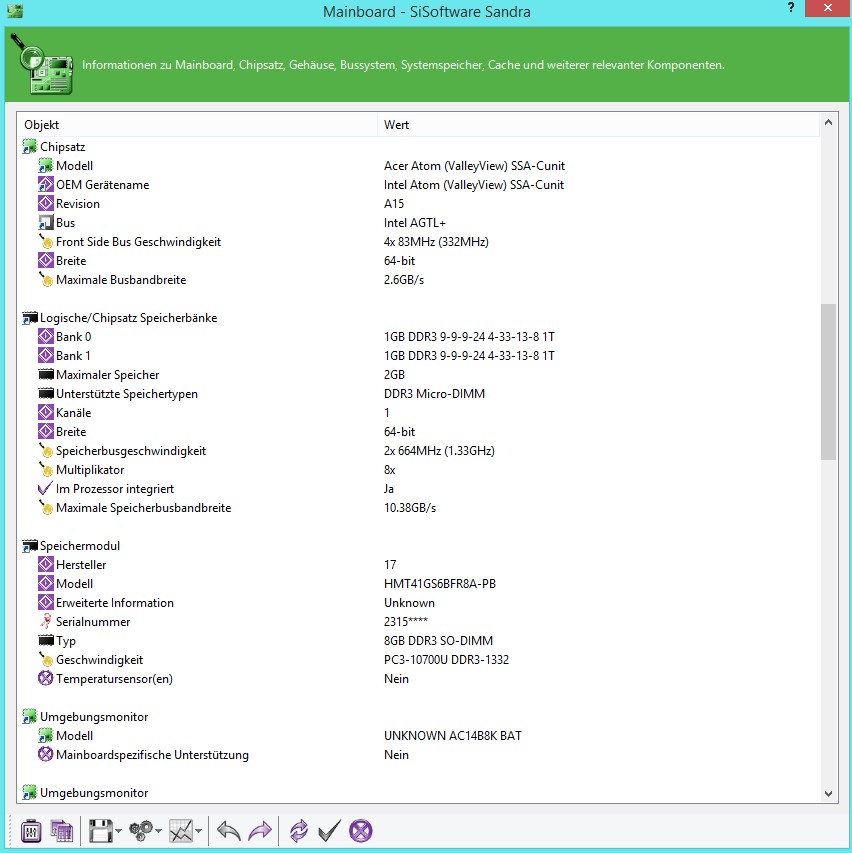The width and height of the screenshot is (852, 853).
Task: Click the copy tables toolbar icon
Action: [61, 831]
